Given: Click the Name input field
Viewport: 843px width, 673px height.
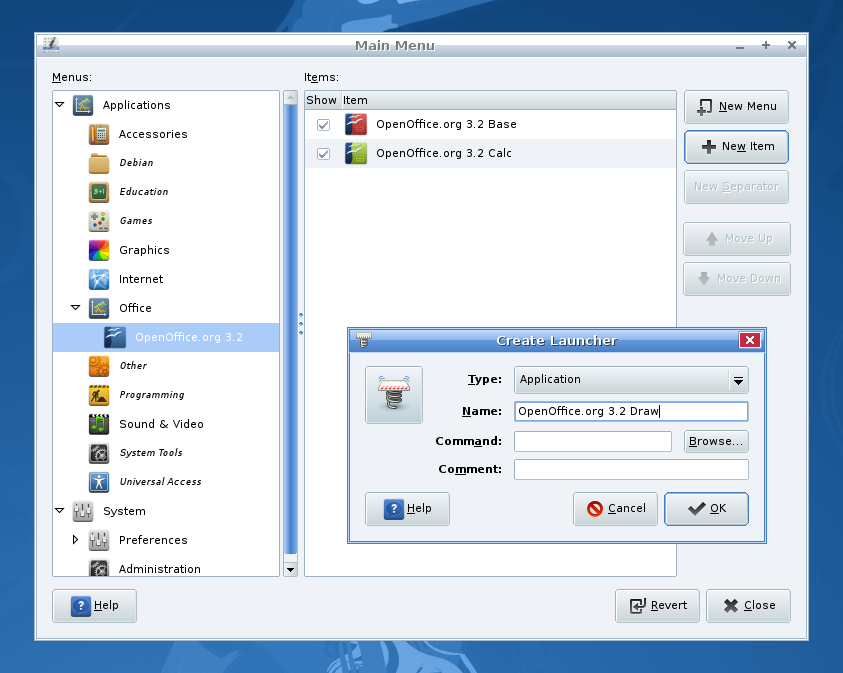Looking at the screenshot, I should pos(631,412).
